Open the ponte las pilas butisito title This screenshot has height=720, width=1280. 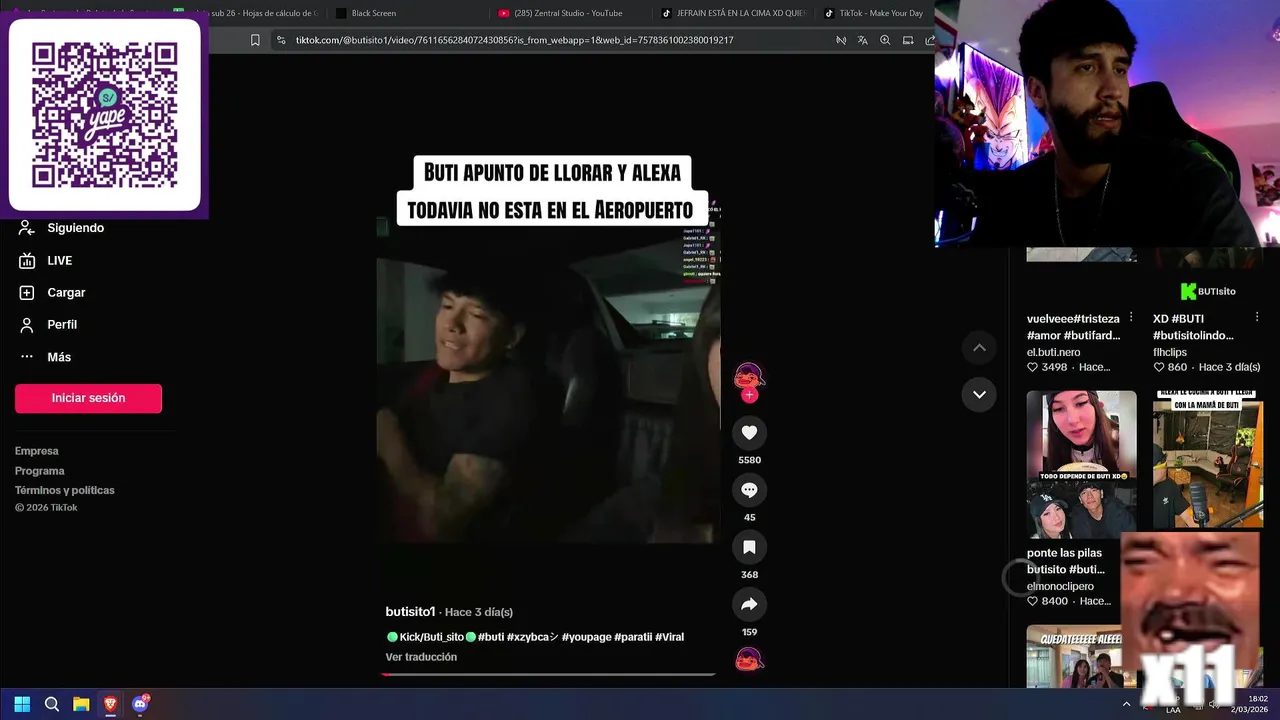(x=1066, y=561)
